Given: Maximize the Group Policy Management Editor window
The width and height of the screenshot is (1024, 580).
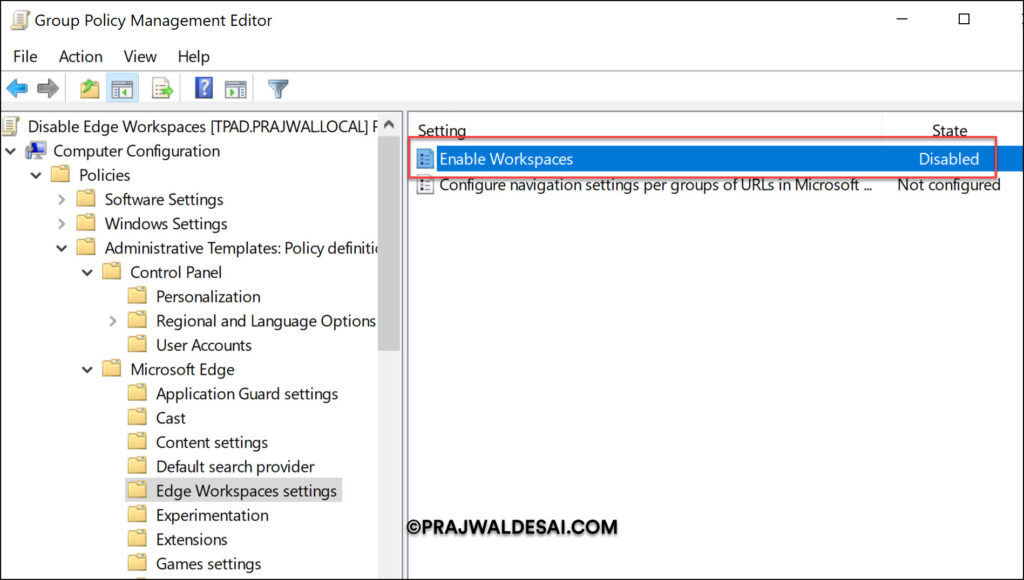Looking at the screenshot, I should [964, 20].
